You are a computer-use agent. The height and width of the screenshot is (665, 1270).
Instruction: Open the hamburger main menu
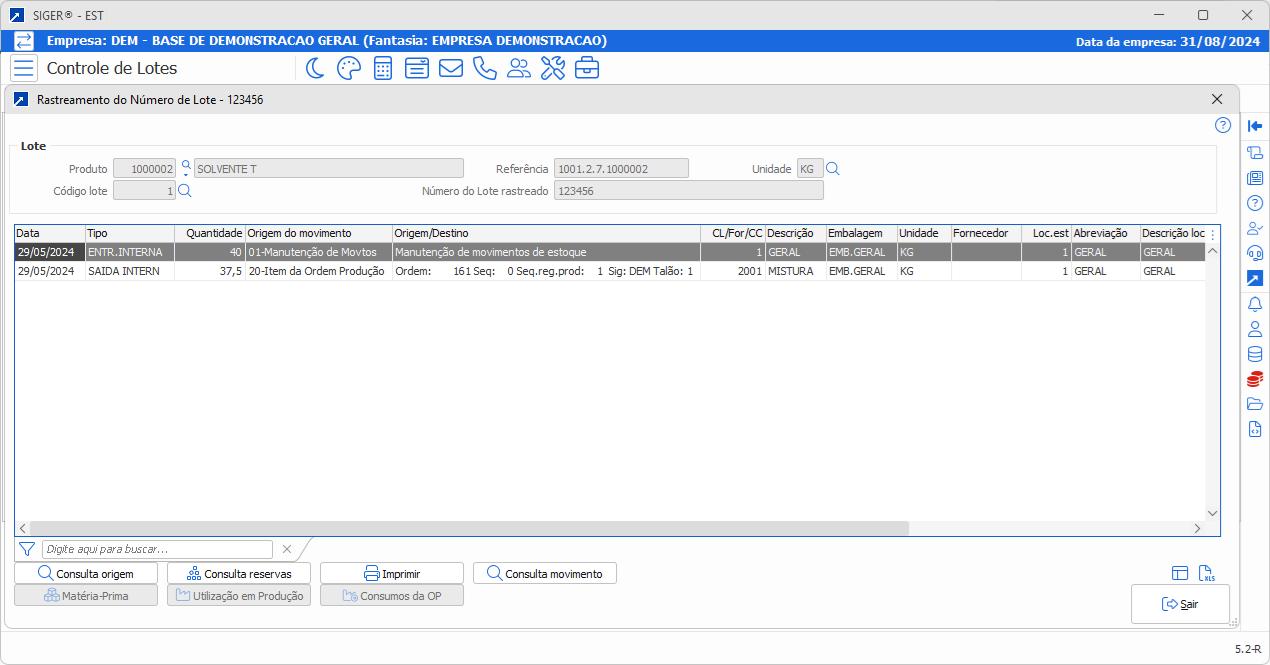[24, 68]
